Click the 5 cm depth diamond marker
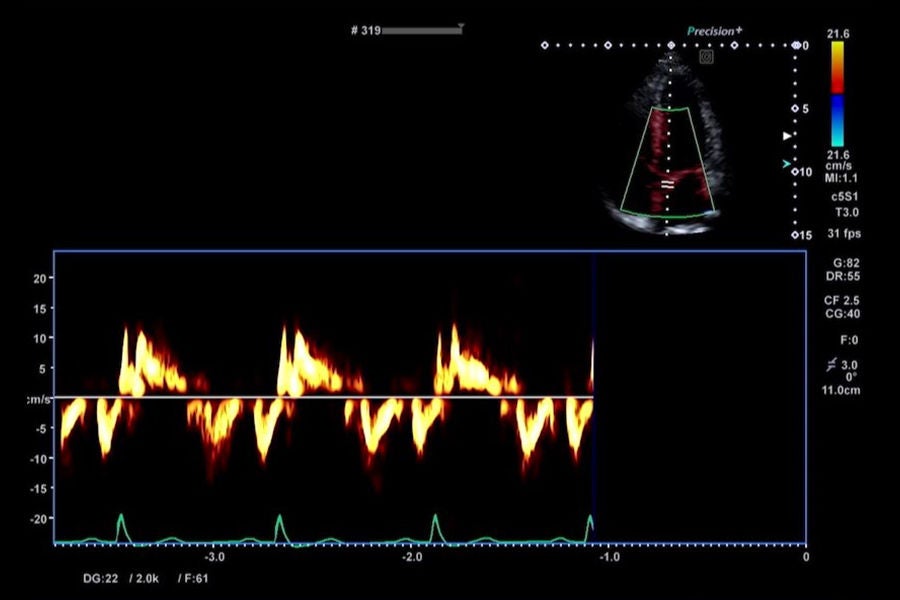Viewport: 900px width, 600px height. pyautogui.click(x=795, y=109)
